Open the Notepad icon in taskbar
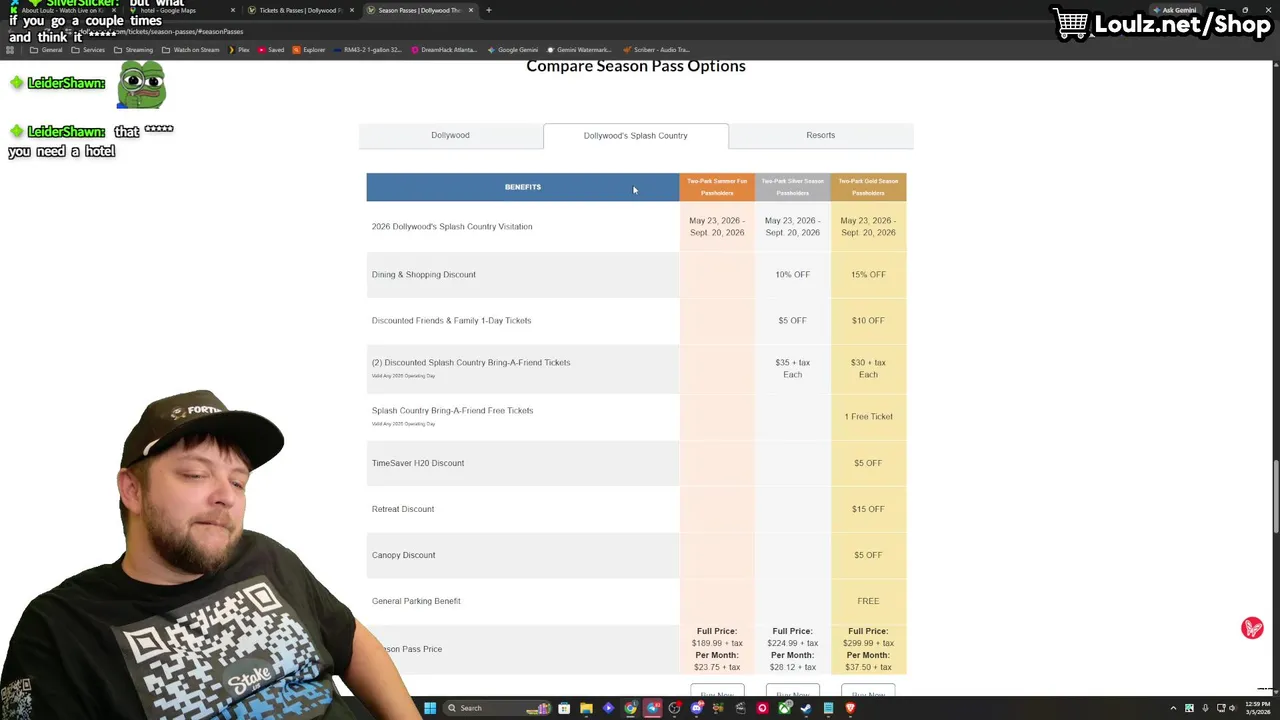The height and width of the screenshot is (720, 1280). (x=828, y=708)
